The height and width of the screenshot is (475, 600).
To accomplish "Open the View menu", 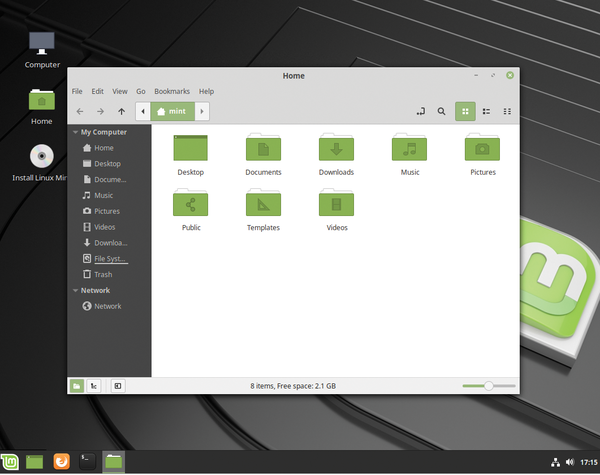I will pyautogui.click(x=120, y=91).
